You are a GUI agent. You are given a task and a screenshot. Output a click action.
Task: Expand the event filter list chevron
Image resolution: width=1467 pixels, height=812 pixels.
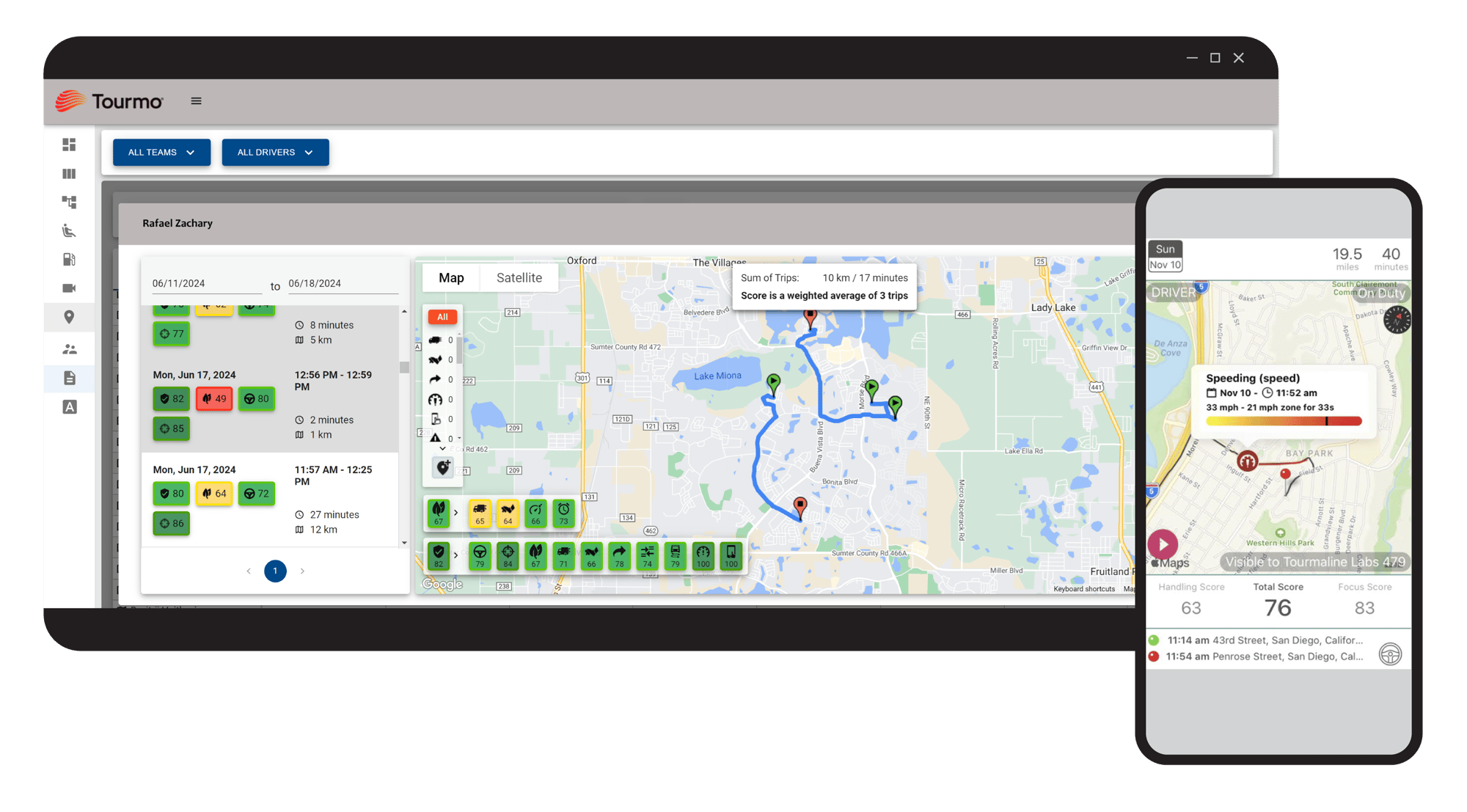442,449
